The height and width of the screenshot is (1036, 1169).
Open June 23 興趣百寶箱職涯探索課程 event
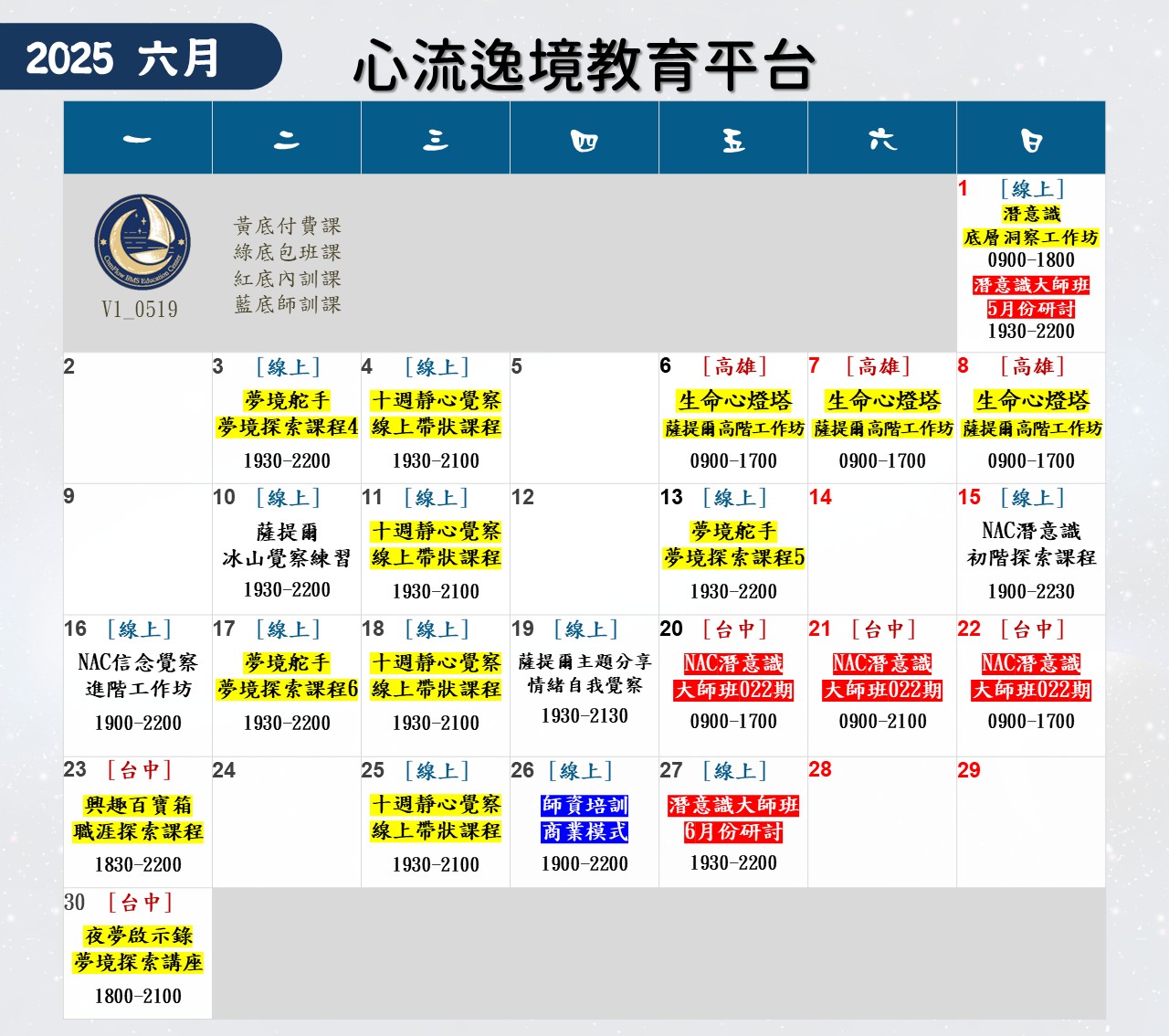(x=138, y=819)
